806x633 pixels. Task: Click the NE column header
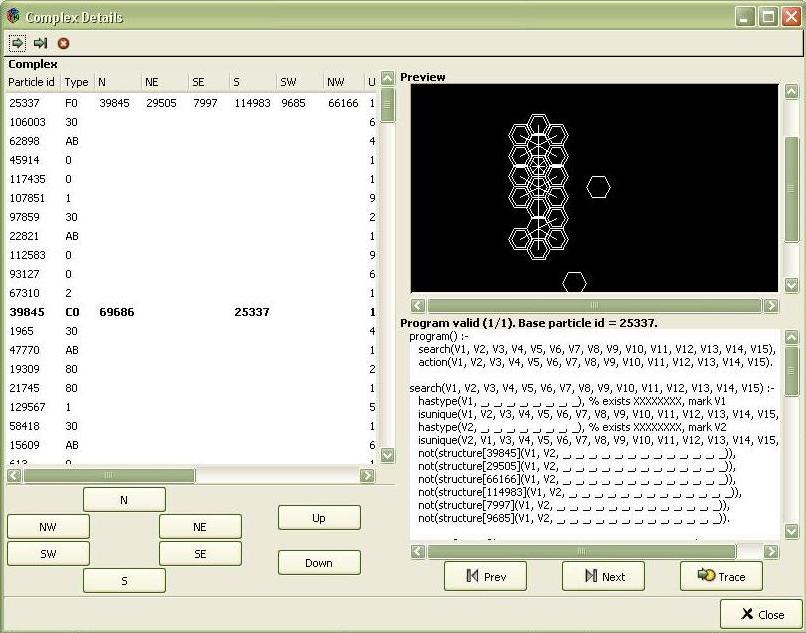click(x=164, y=82)
